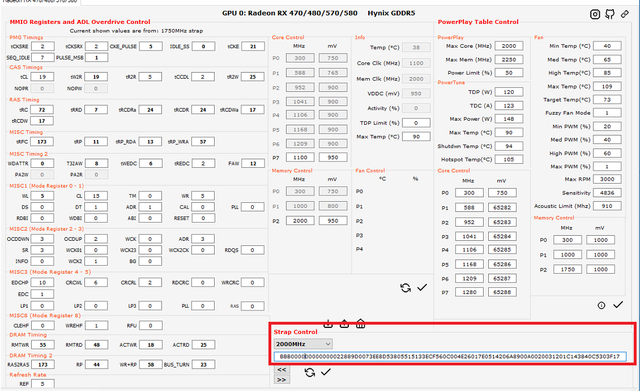Screen dimensions: 640x391
Task: Edit the Sensitivity field showing 4836
Action: click(x=607, y=193)
